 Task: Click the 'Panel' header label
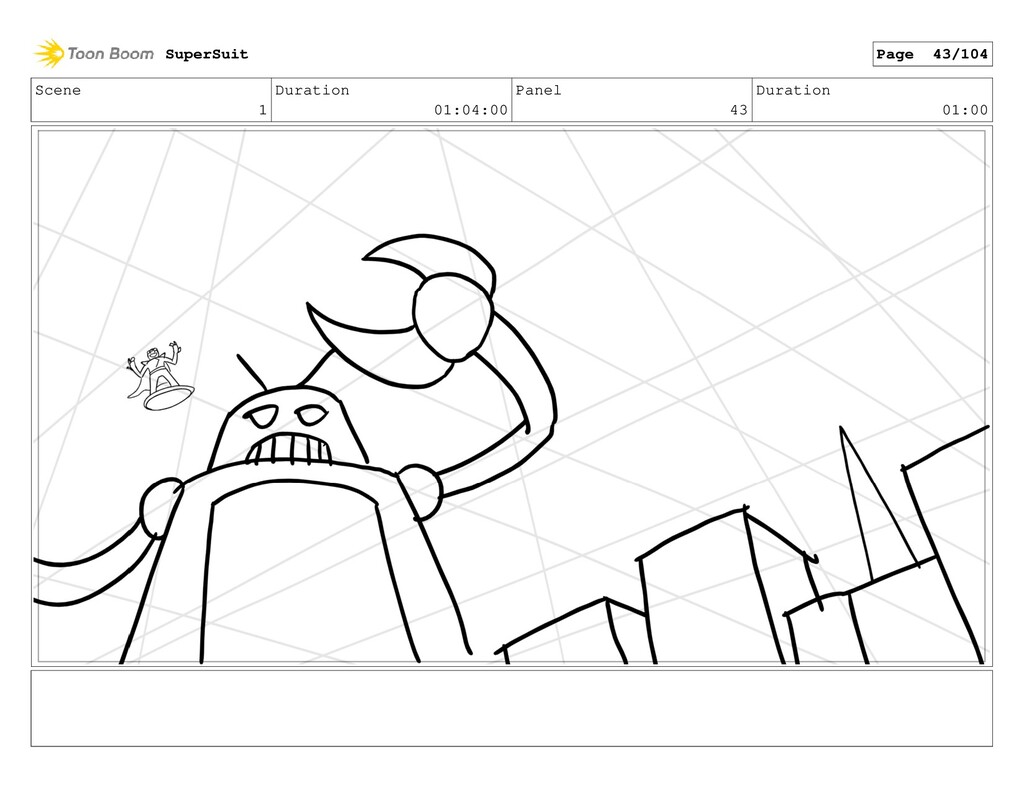(x=538, y=90)
